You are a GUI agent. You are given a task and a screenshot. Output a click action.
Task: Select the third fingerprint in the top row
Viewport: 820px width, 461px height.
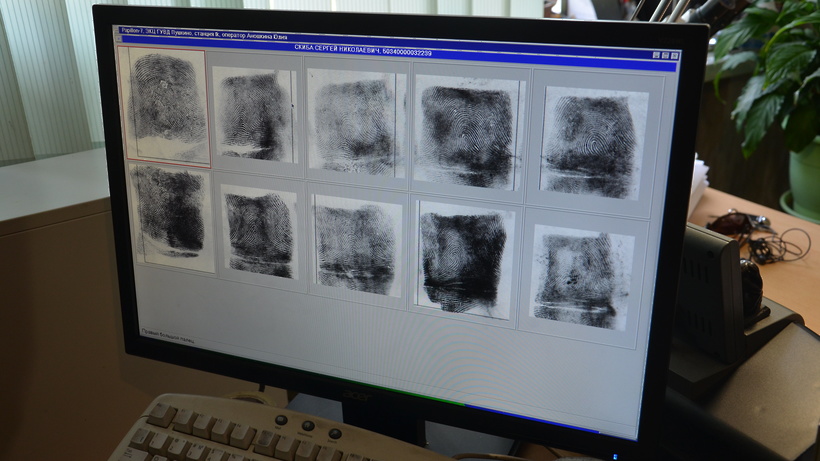click(x=355, y=124)
